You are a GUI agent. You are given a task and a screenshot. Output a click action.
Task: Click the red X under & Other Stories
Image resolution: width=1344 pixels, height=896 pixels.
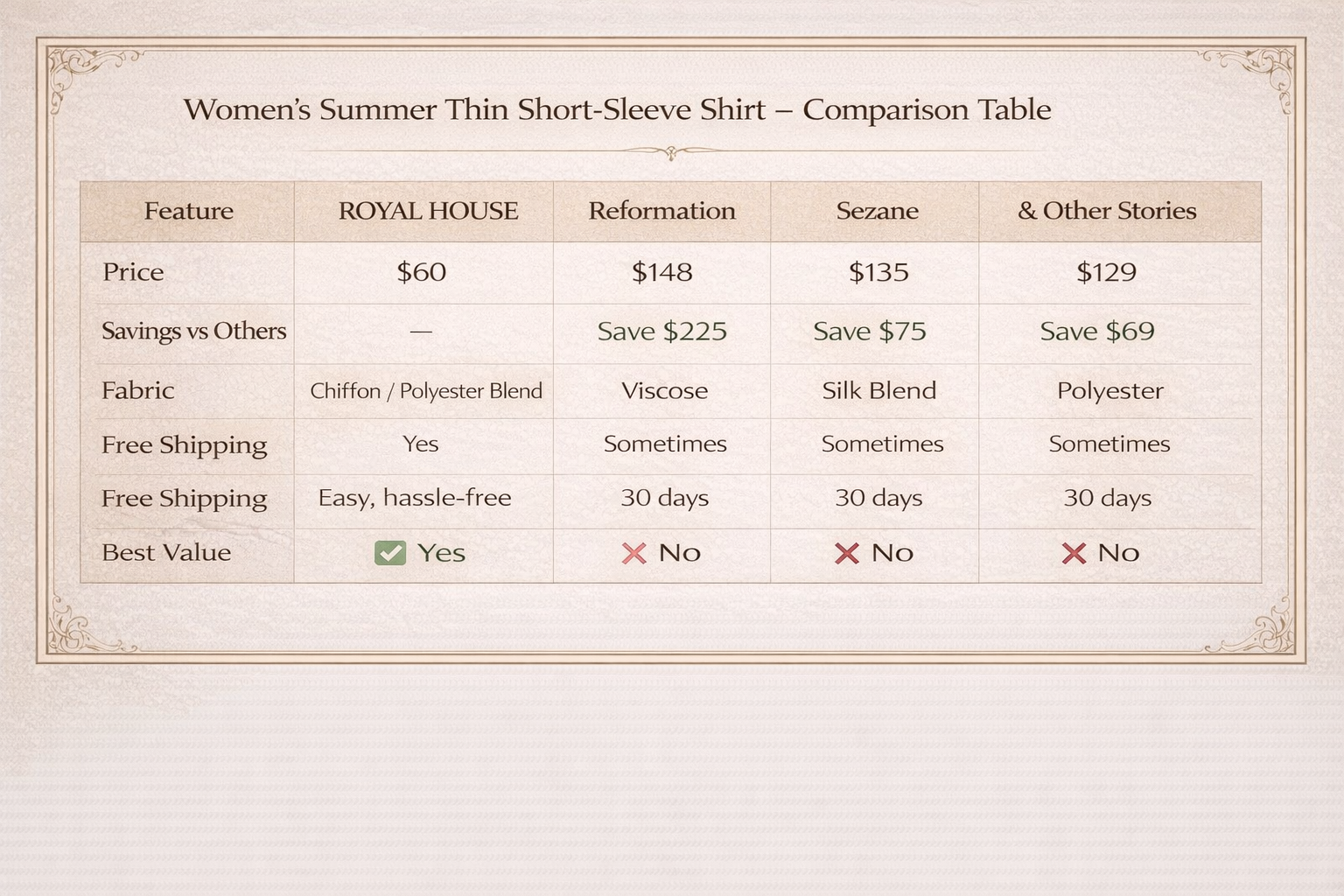click(x=1073, y=553)
